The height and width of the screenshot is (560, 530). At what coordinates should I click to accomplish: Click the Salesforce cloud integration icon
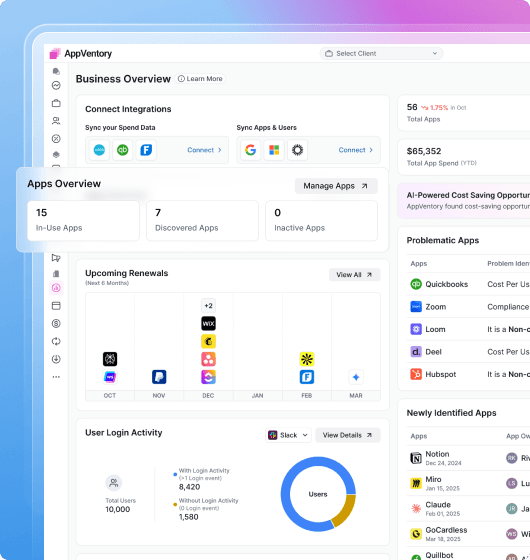[x=99, y=150]
